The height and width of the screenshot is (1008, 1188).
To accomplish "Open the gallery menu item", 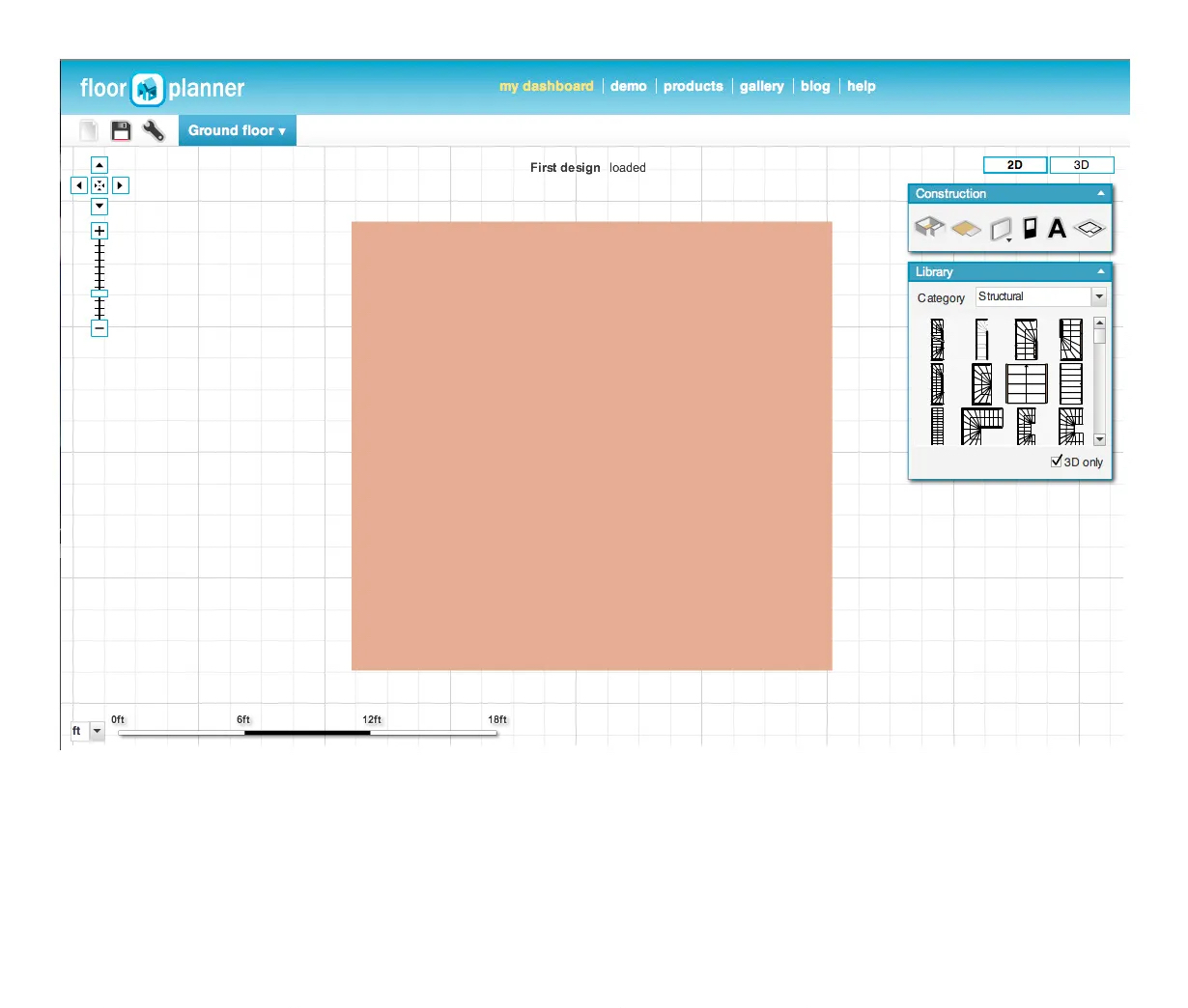I will coord(761,86).
